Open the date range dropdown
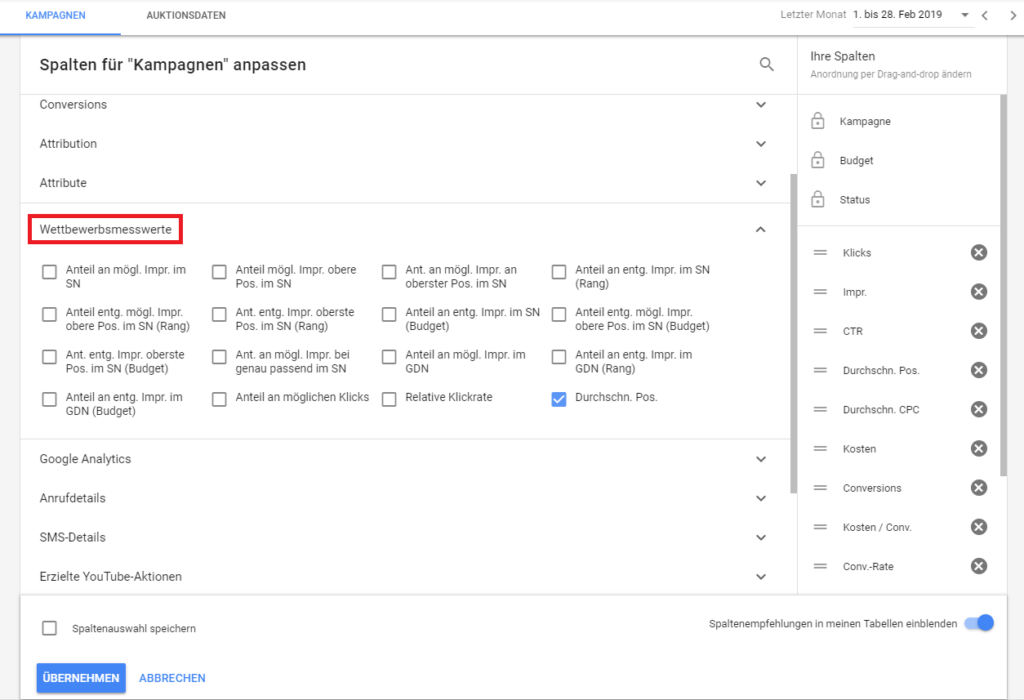1024x700 pixels. (x=965, y=15)
